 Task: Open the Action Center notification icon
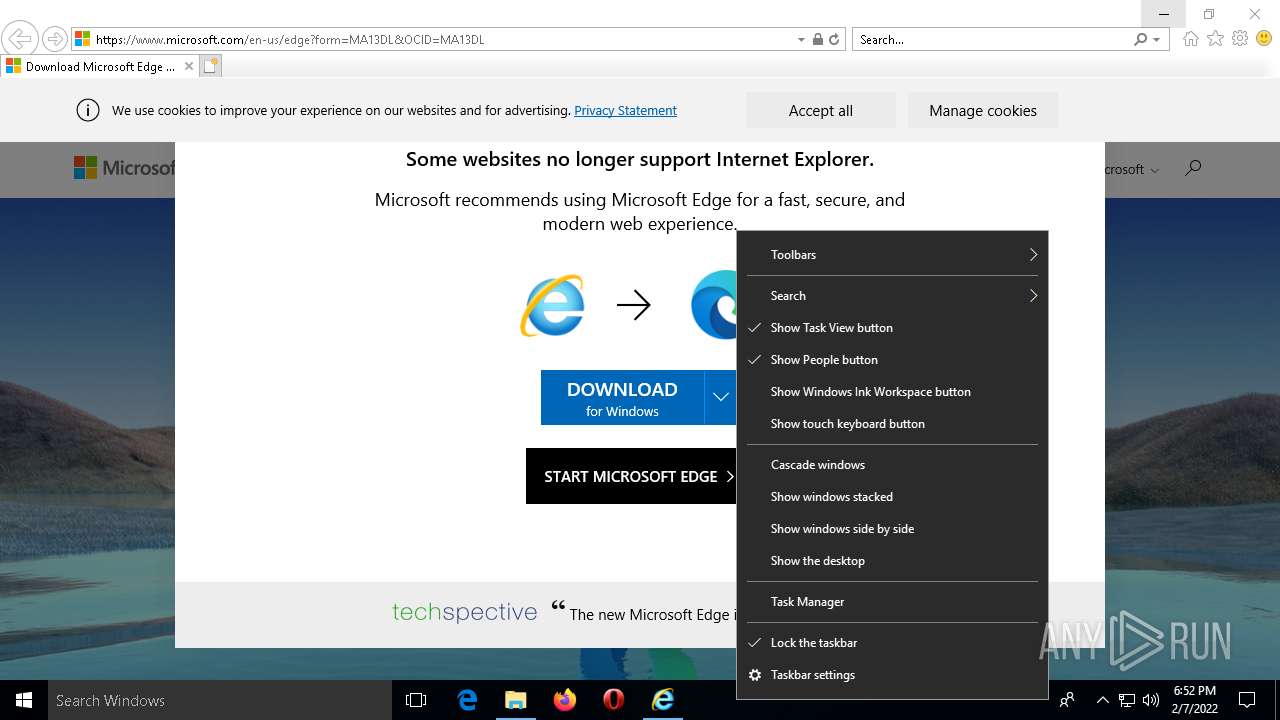(1247, 700)
